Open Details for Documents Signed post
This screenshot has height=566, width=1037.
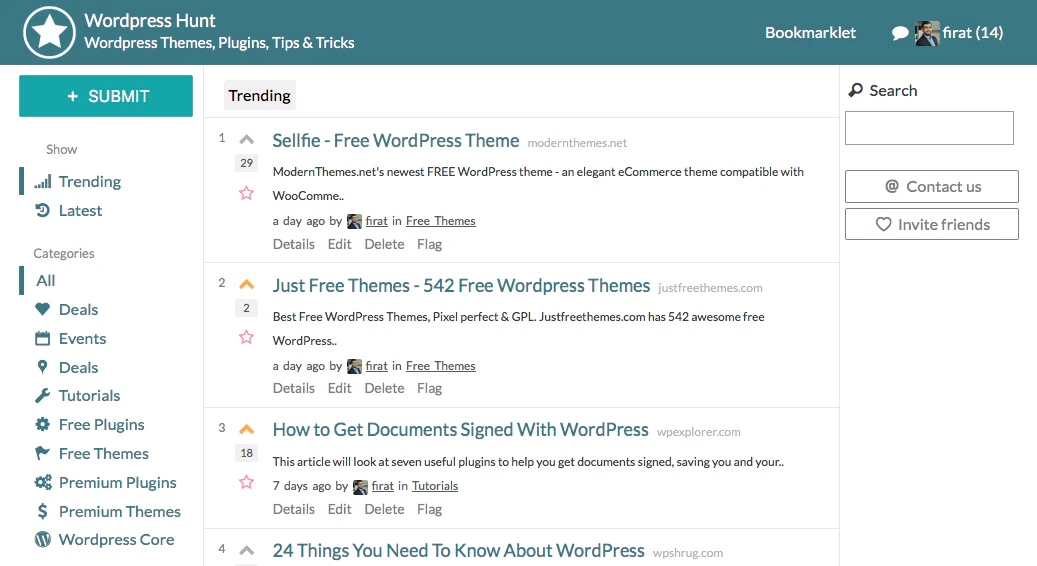point(294,509)
